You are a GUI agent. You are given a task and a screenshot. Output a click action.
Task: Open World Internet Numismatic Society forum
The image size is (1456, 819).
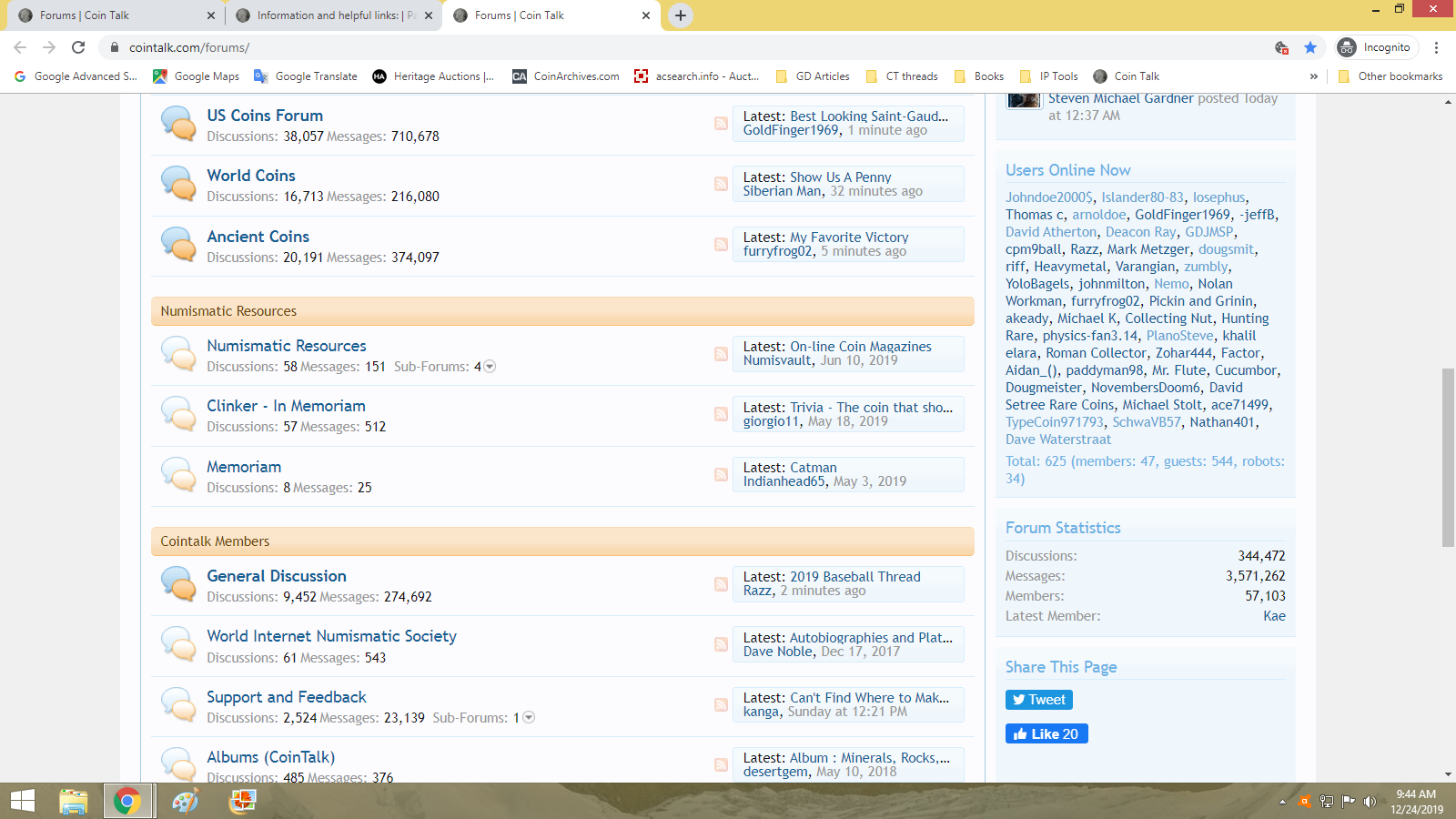pyautogui.click(x=331, y=636)
